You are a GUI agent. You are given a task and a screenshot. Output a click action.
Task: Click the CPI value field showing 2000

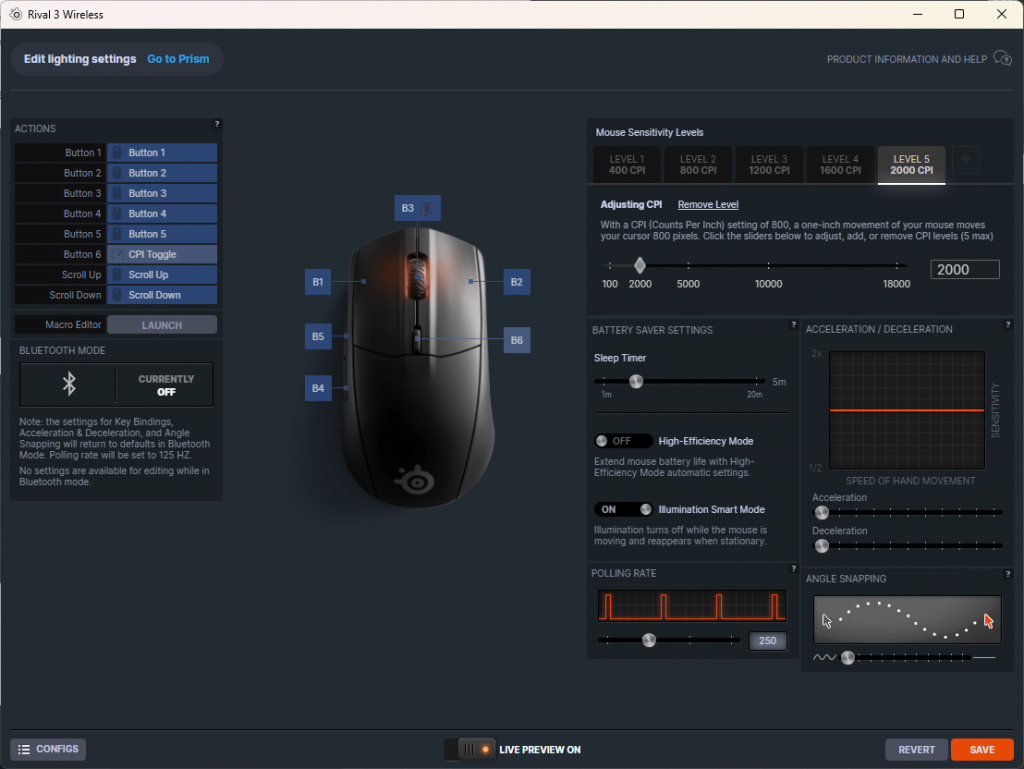(x=965, y=270)
